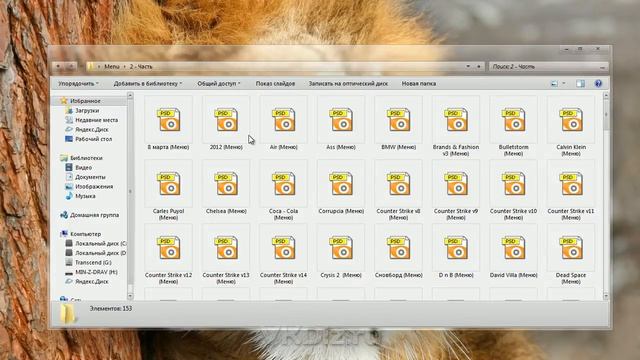The image size is (640, 360).
Task: Open 'Загрузки' in the sidebar
Action: coord(87,111)
